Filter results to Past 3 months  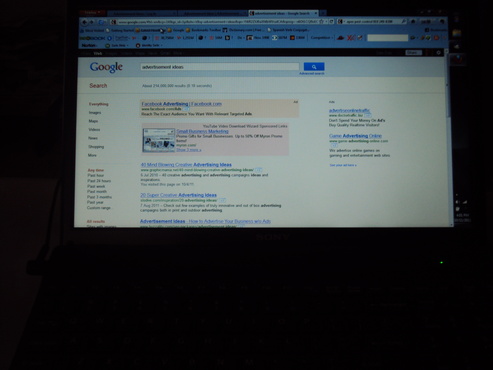point(99,197)
